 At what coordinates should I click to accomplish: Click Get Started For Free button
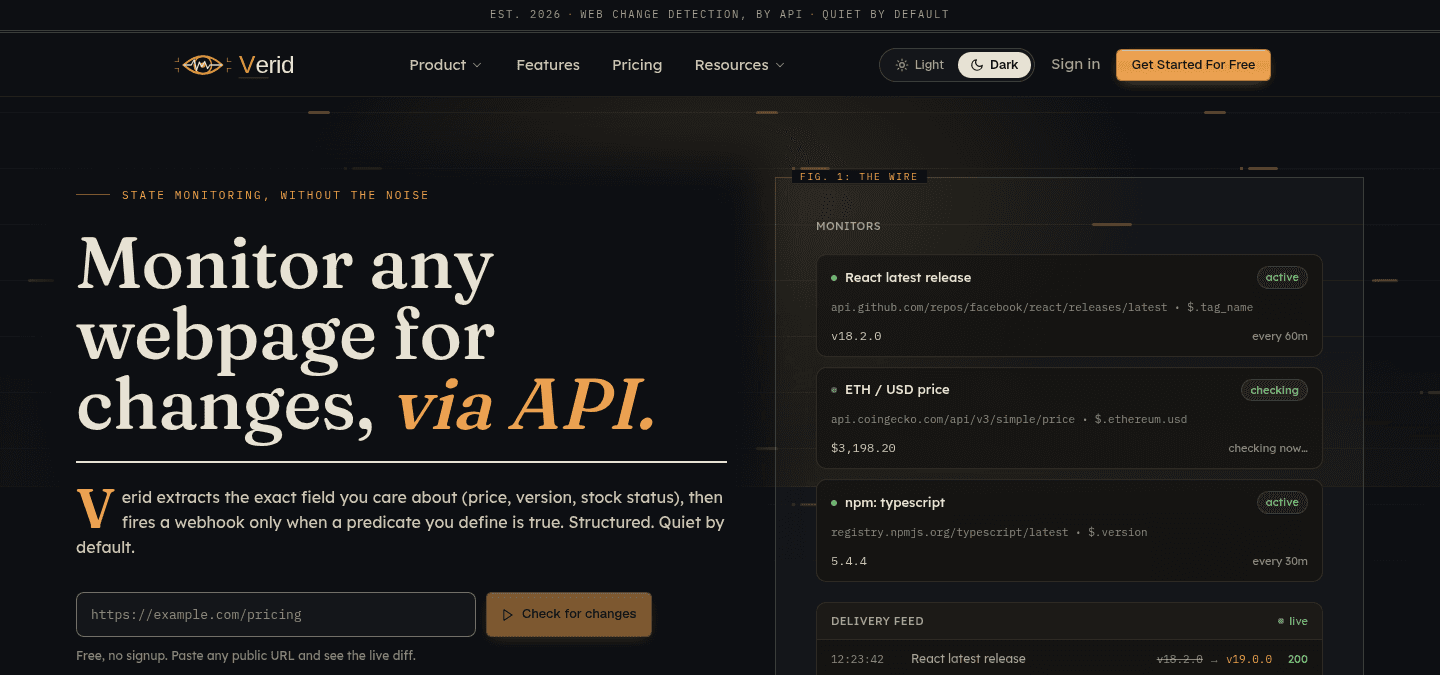click(1193, 65)
